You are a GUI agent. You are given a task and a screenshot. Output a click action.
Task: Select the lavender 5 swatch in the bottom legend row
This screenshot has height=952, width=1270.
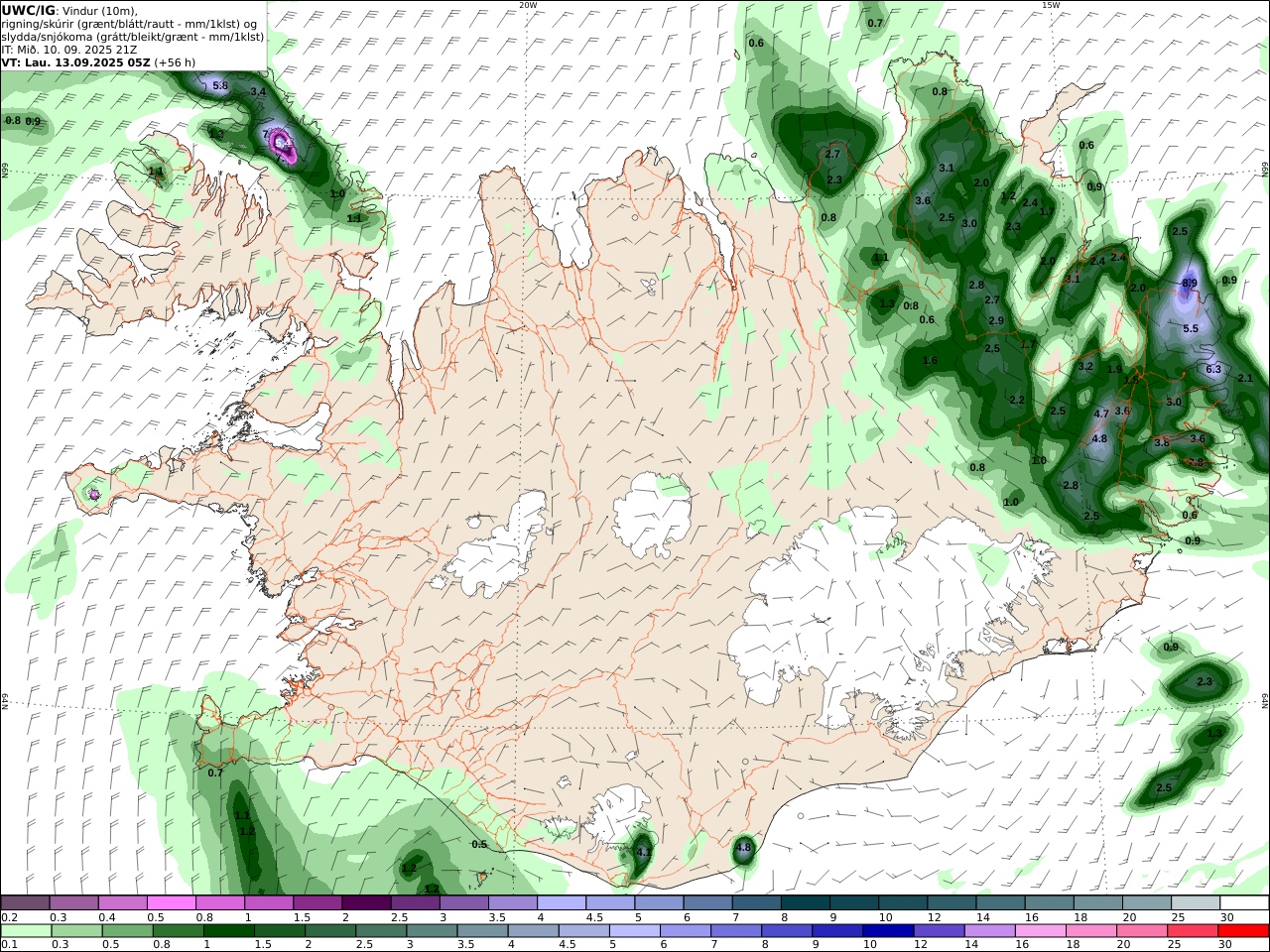click(634, 931)
